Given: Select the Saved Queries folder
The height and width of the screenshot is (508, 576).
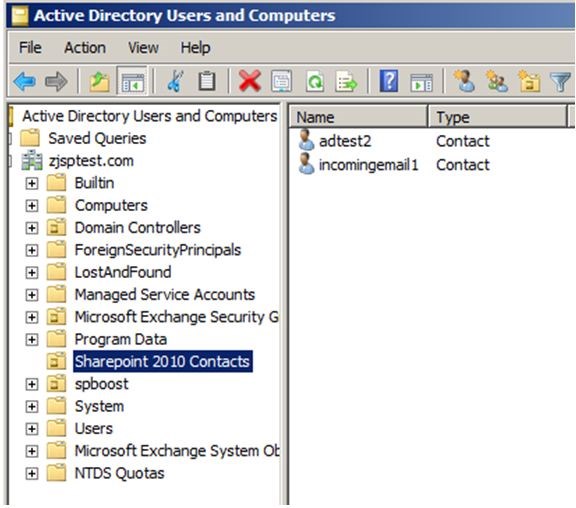Looking at the screenshot, I should pos(97,138).
